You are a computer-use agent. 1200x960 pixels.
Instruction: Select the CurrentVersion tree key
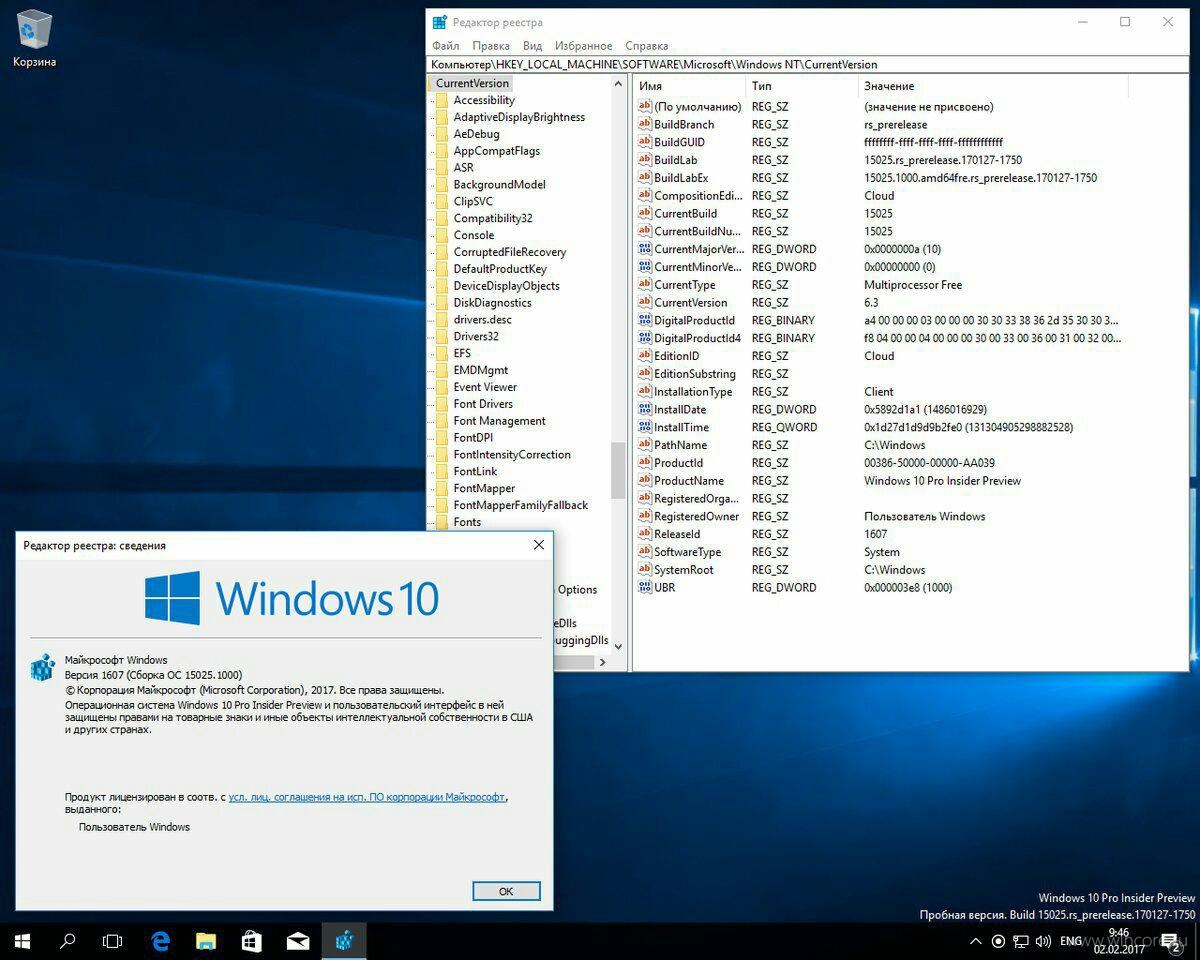tap(472, 83)
